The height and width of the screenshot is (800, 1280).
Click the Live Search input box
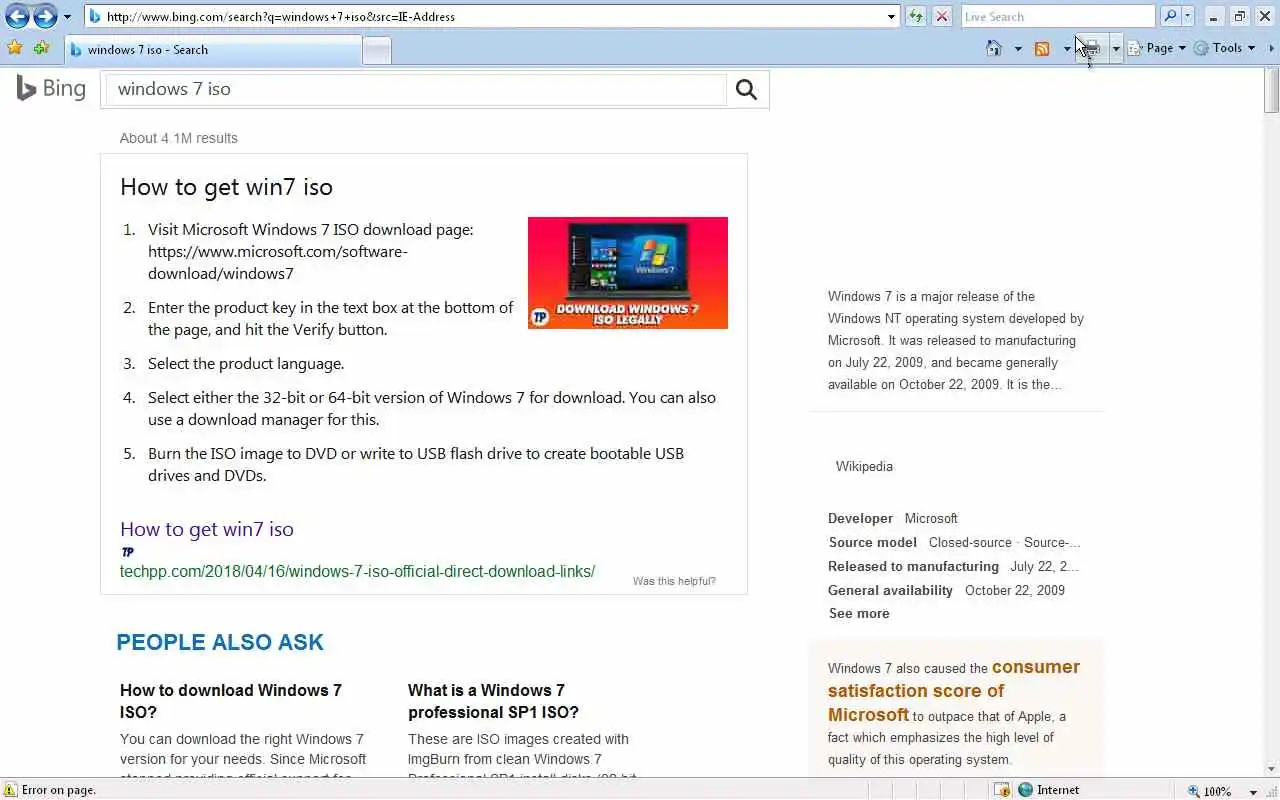1058,16
